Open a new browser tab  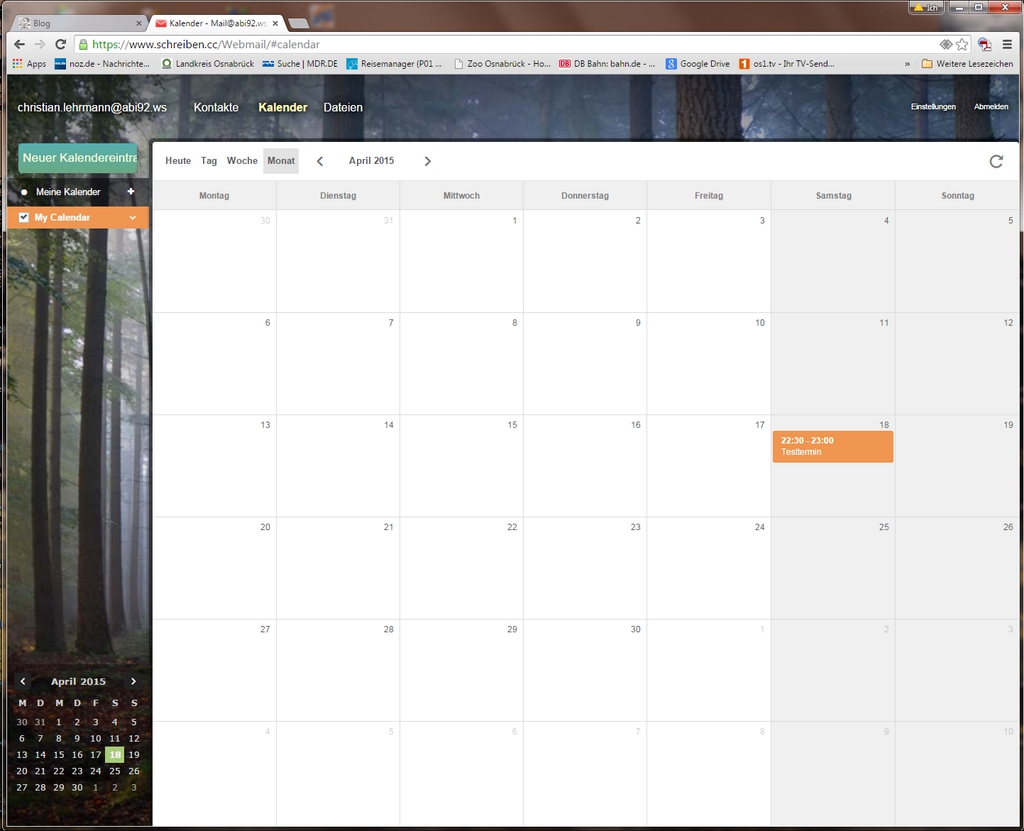(x=298, y=24)
